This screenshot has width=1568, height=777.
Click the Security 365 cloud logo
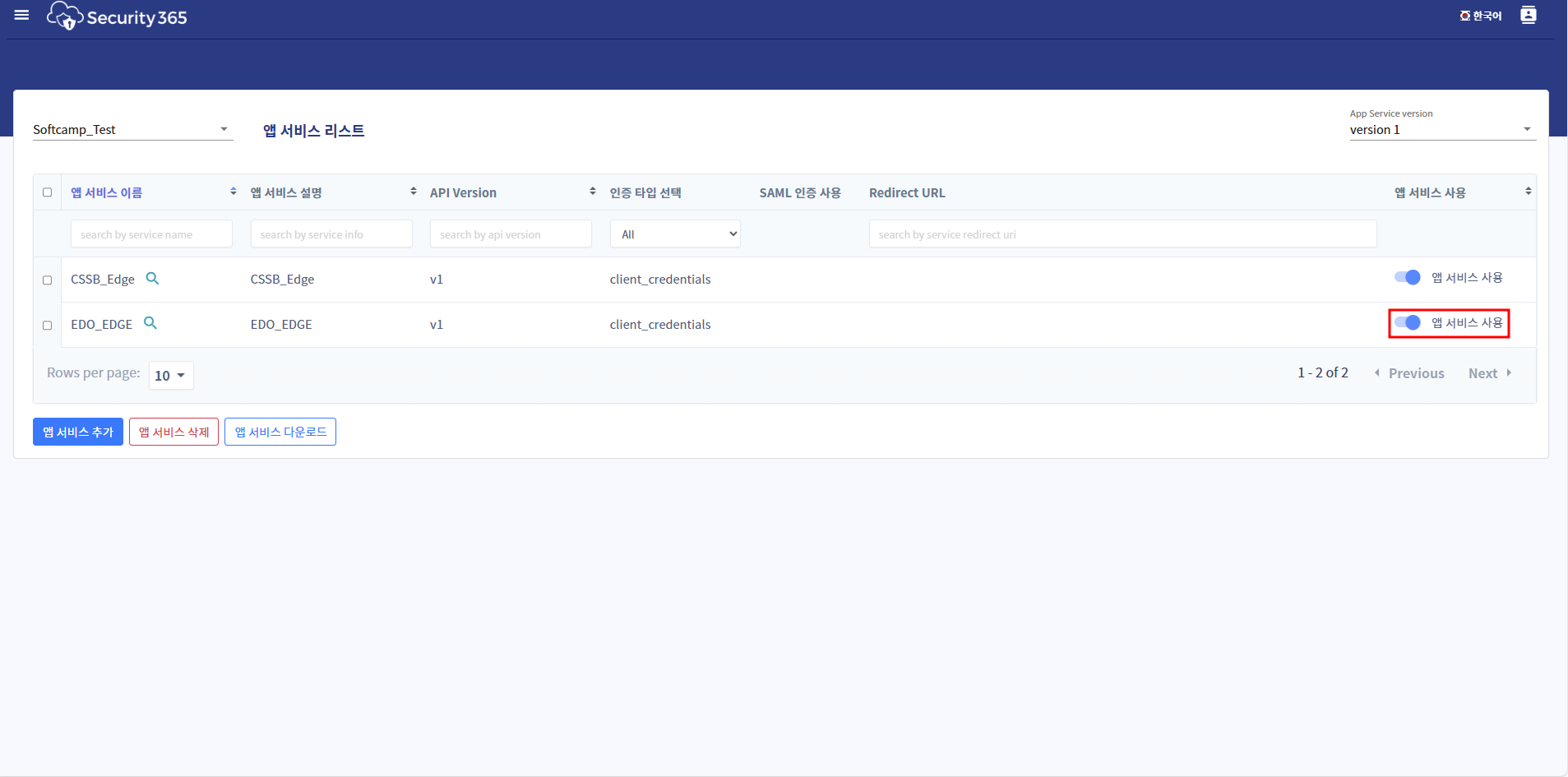[x=66, y=16]
